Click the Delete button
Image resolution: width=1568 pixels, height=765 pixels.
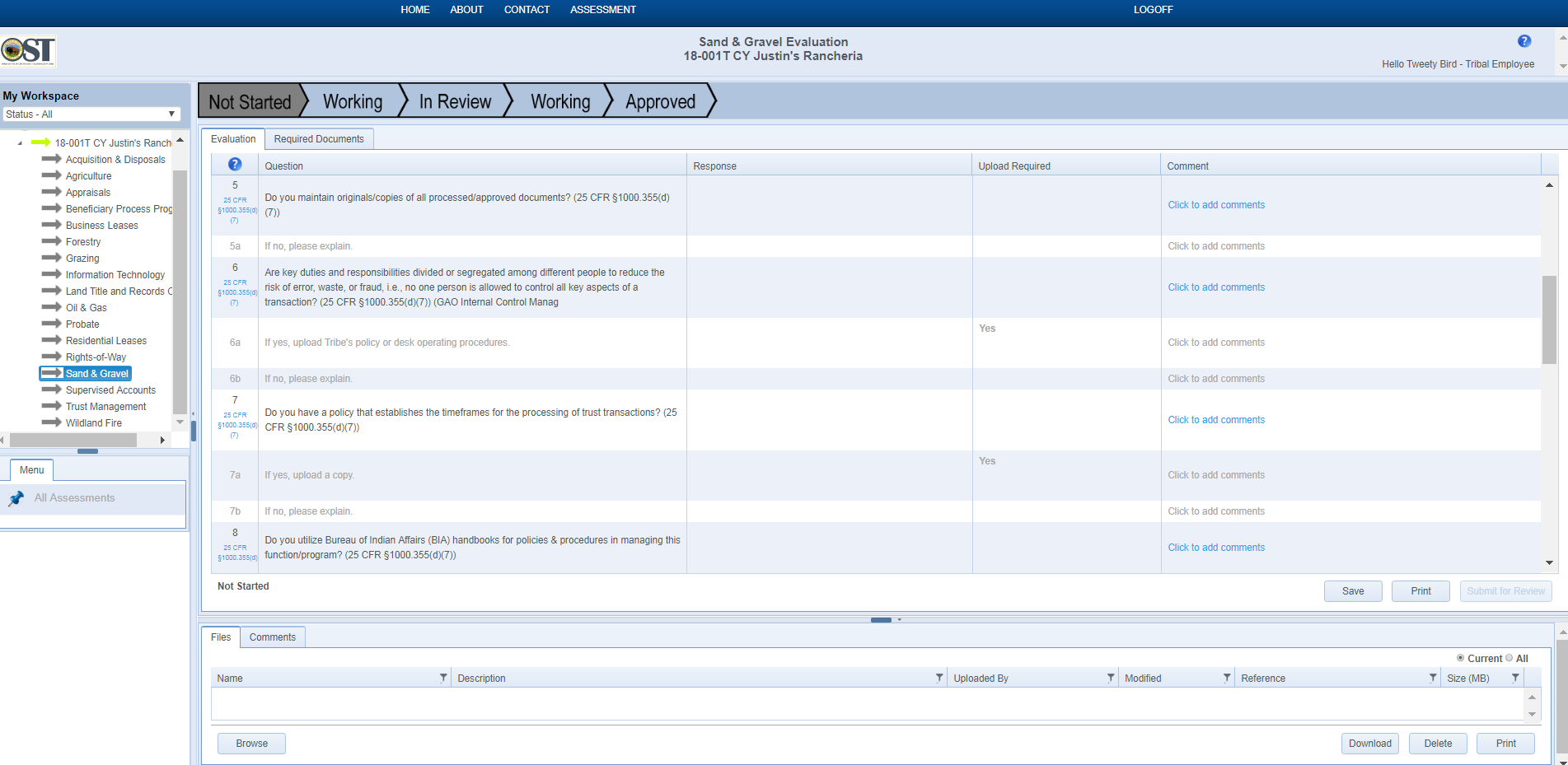pyautogui.click(x=1438, y=744)
